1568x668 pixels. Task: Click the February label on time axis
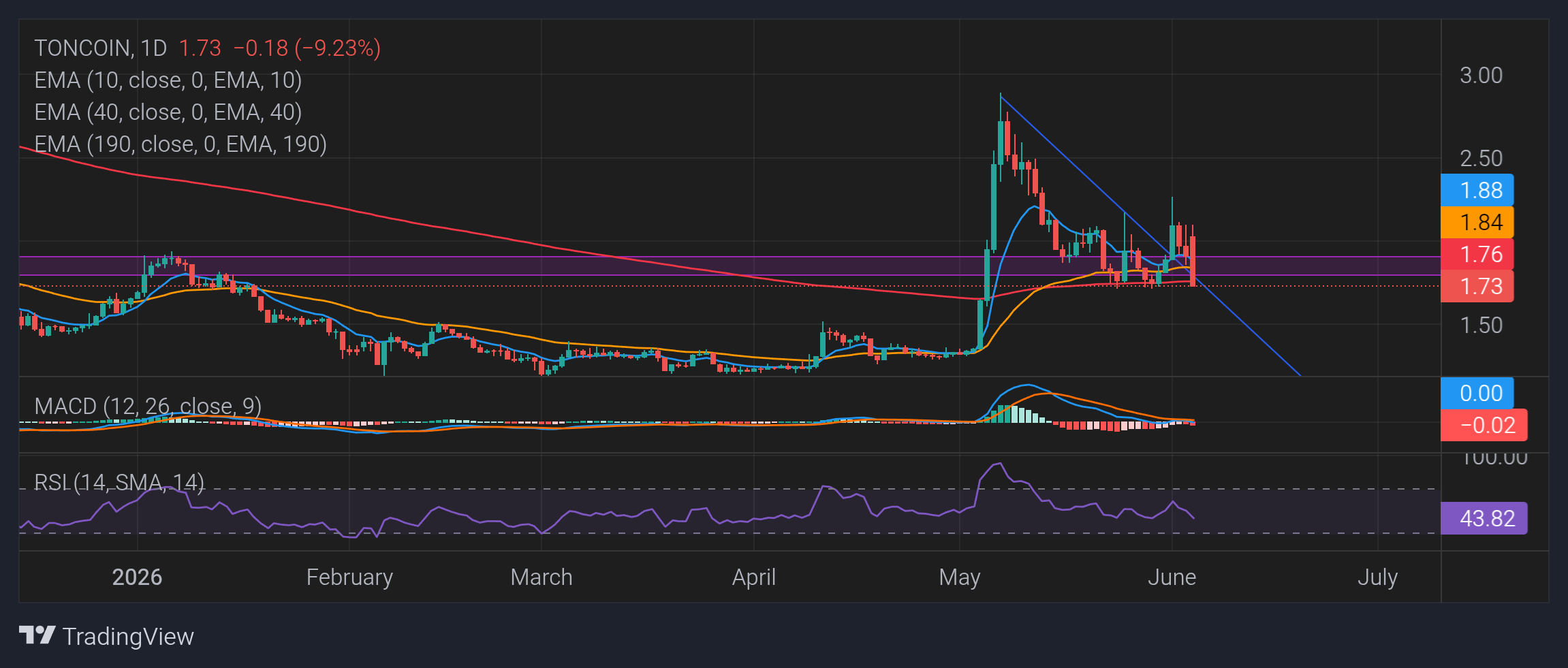tap(349, 577)
